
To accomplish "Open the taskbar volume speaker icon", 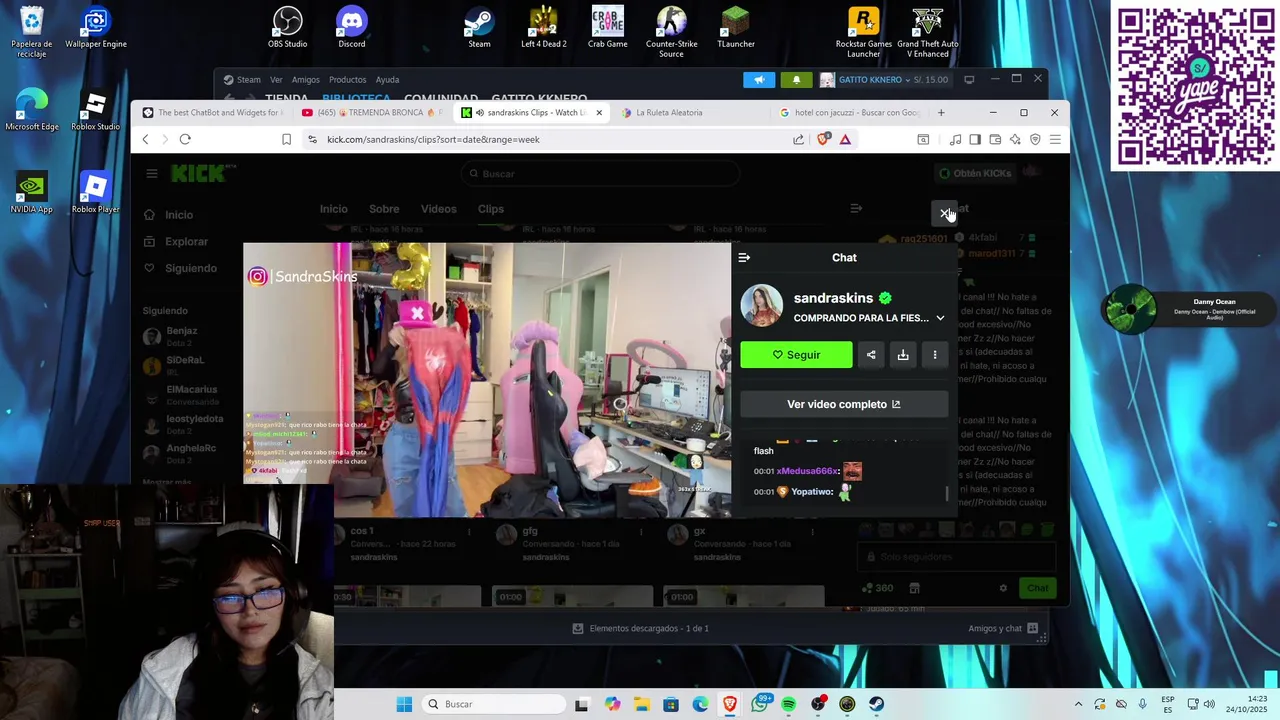I will coord(1209,704).
